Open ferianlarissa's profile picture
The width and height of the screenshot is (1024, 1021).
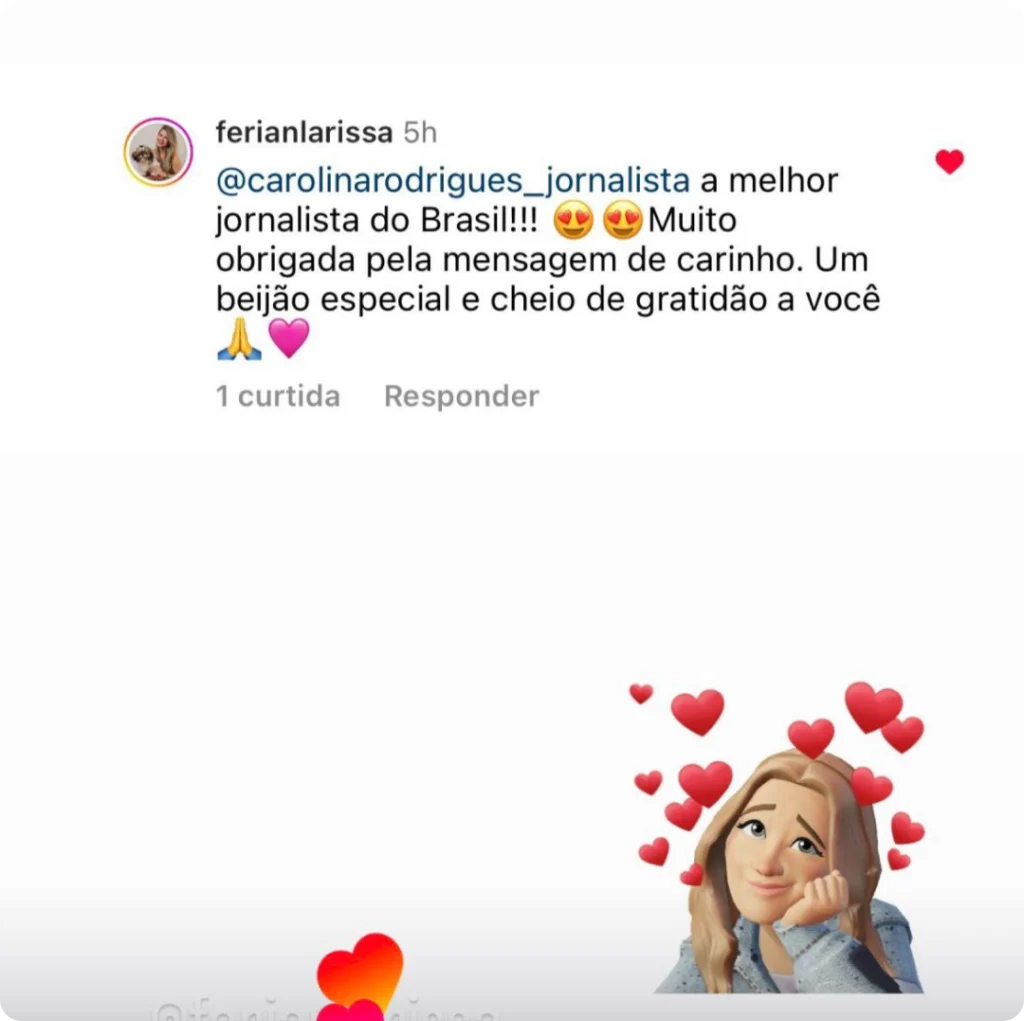click(x=158, y=152)
